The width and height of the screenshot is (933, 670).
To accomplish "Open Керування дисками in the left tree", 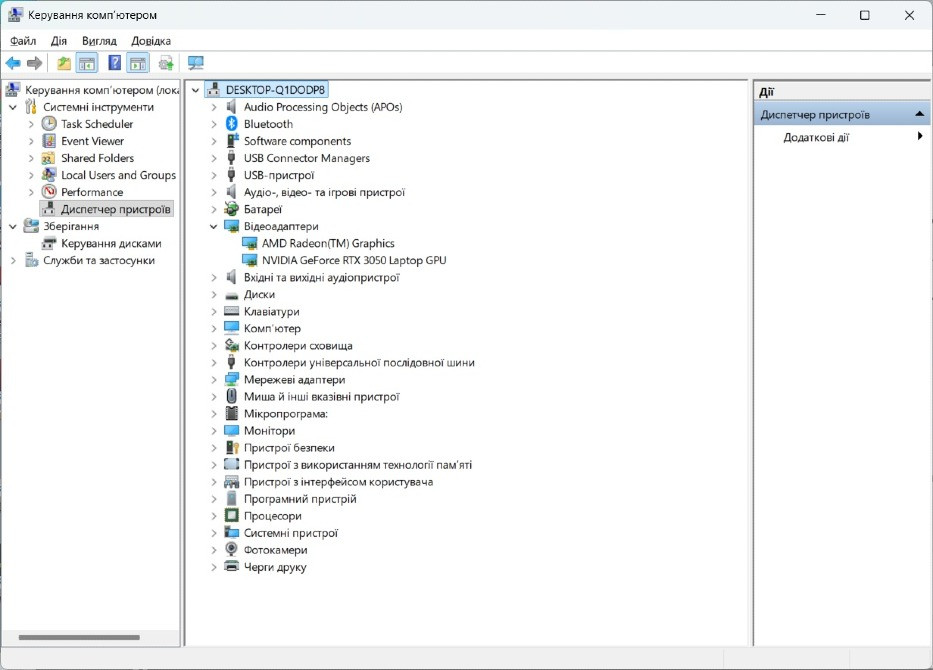I will point(110,243).
